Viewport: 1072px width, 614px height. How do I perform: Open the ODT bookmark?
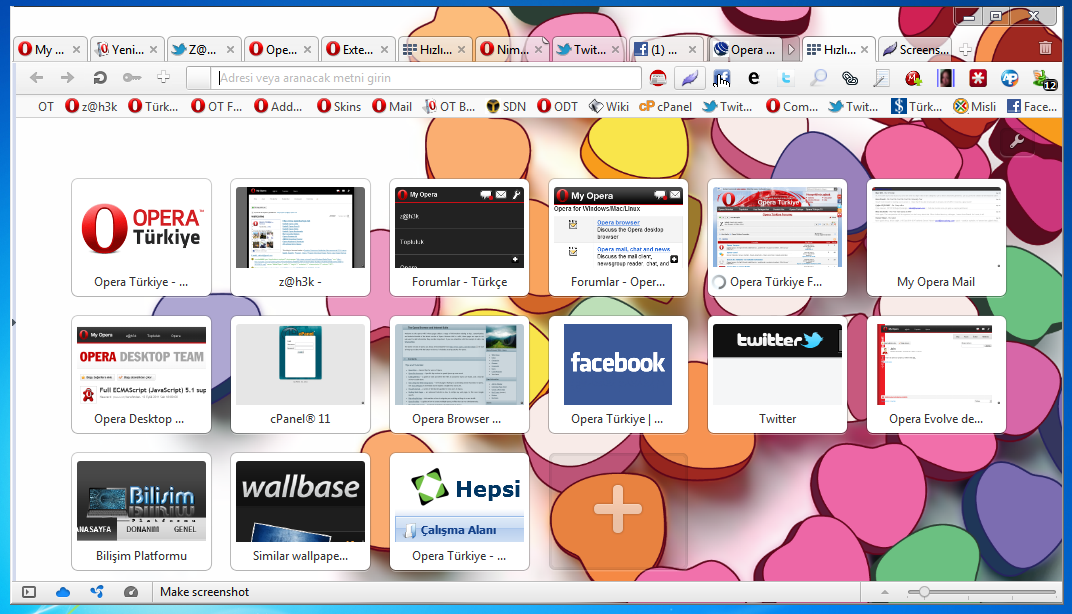click(557, 107)
